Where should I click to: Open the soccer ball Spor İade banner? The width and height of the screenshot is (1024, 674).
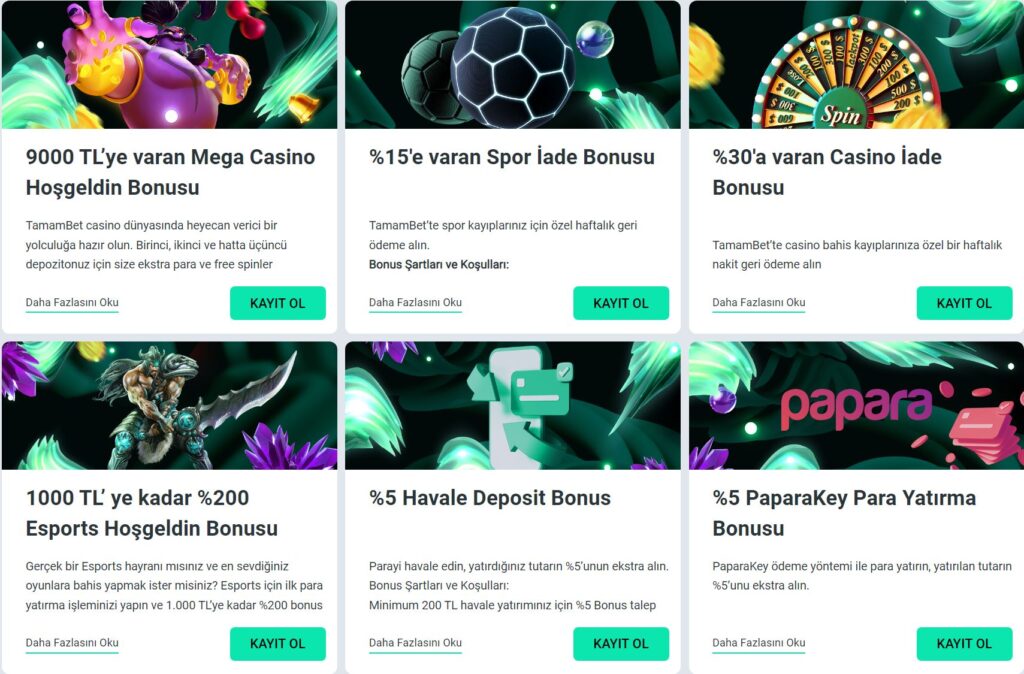point(513,64)
